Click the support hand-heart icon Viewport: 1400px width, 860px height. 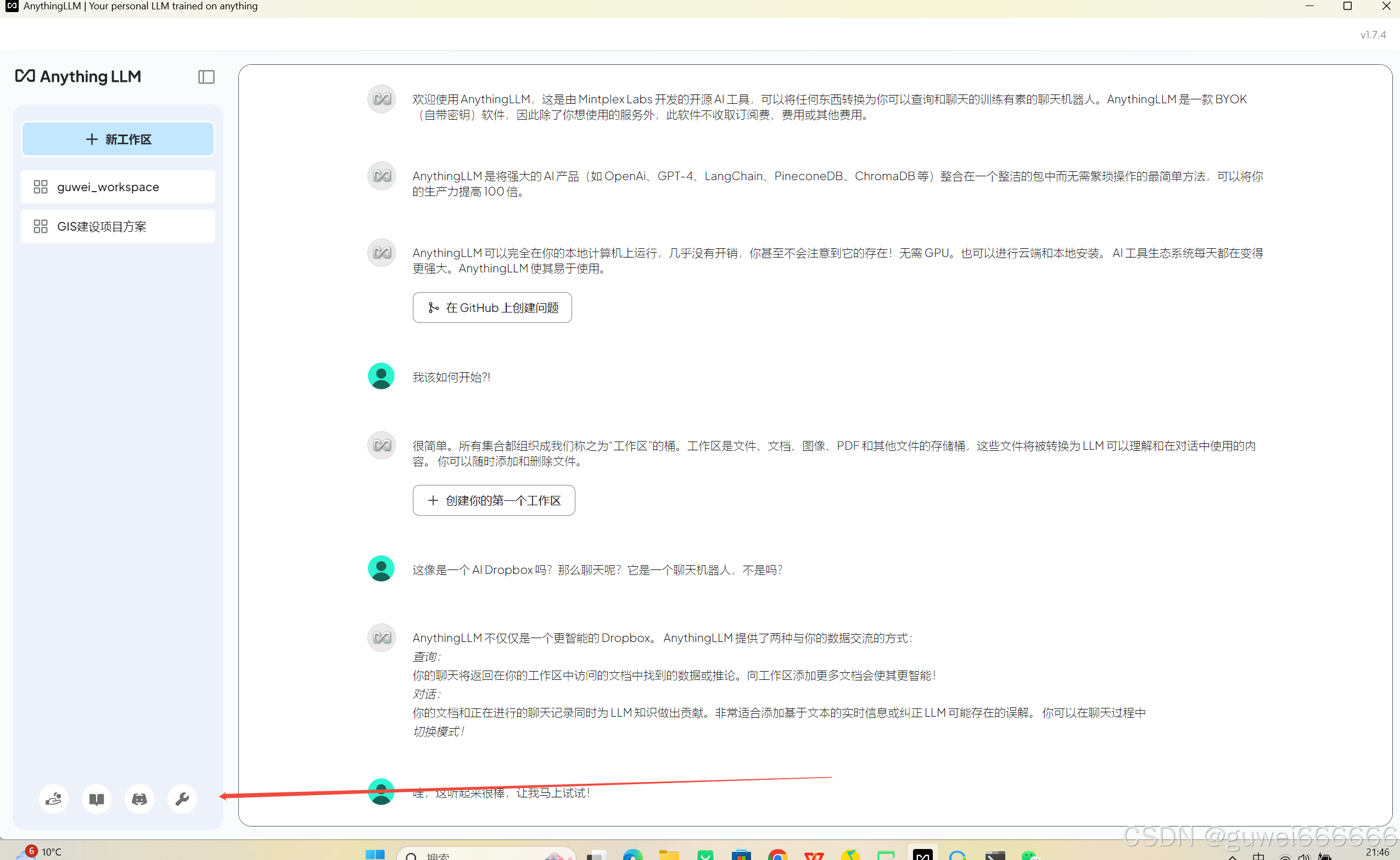coord(53,799)
